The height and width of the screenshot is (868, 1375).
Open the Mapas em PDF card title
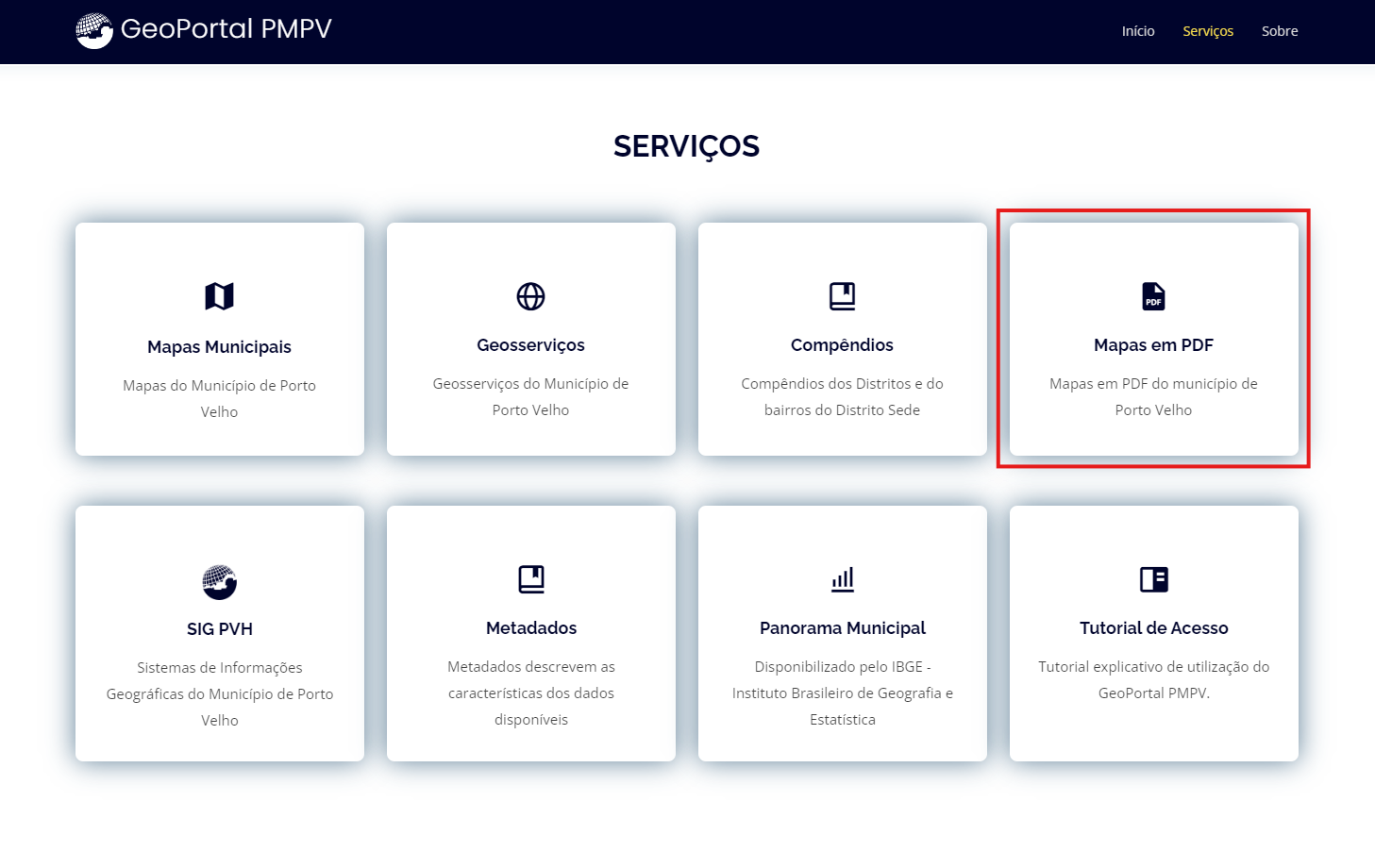click(1153, 345)
